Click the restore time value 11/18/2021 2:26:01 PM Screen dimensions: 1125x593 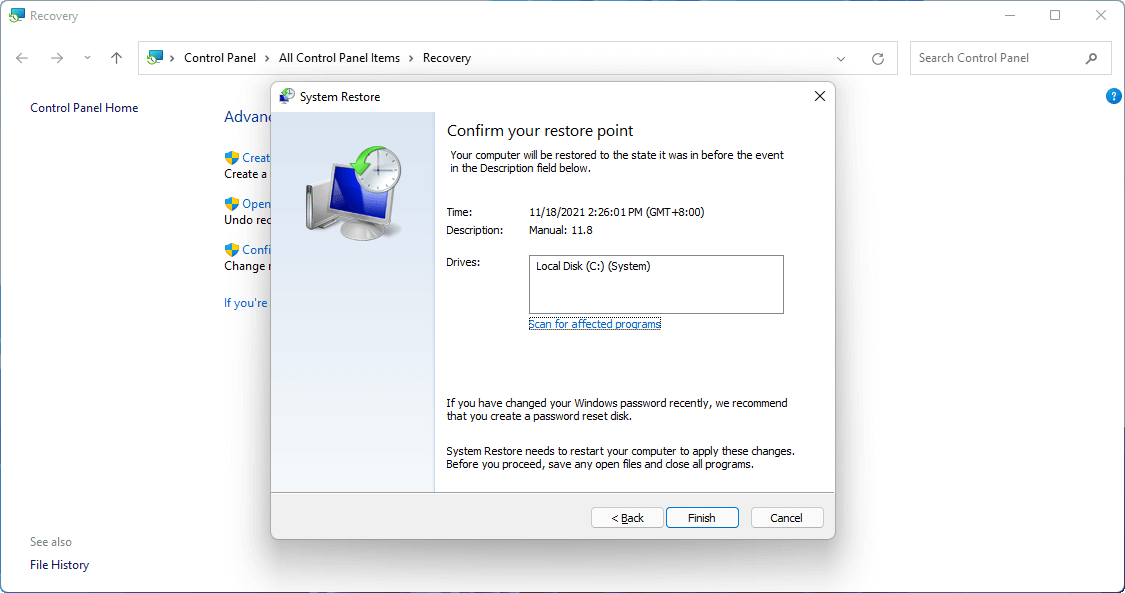[x=616, y=212]
